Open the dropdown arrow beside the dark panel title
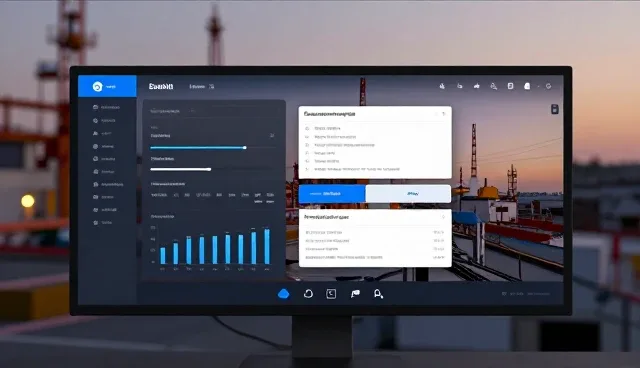 click(x=192, y=111)
